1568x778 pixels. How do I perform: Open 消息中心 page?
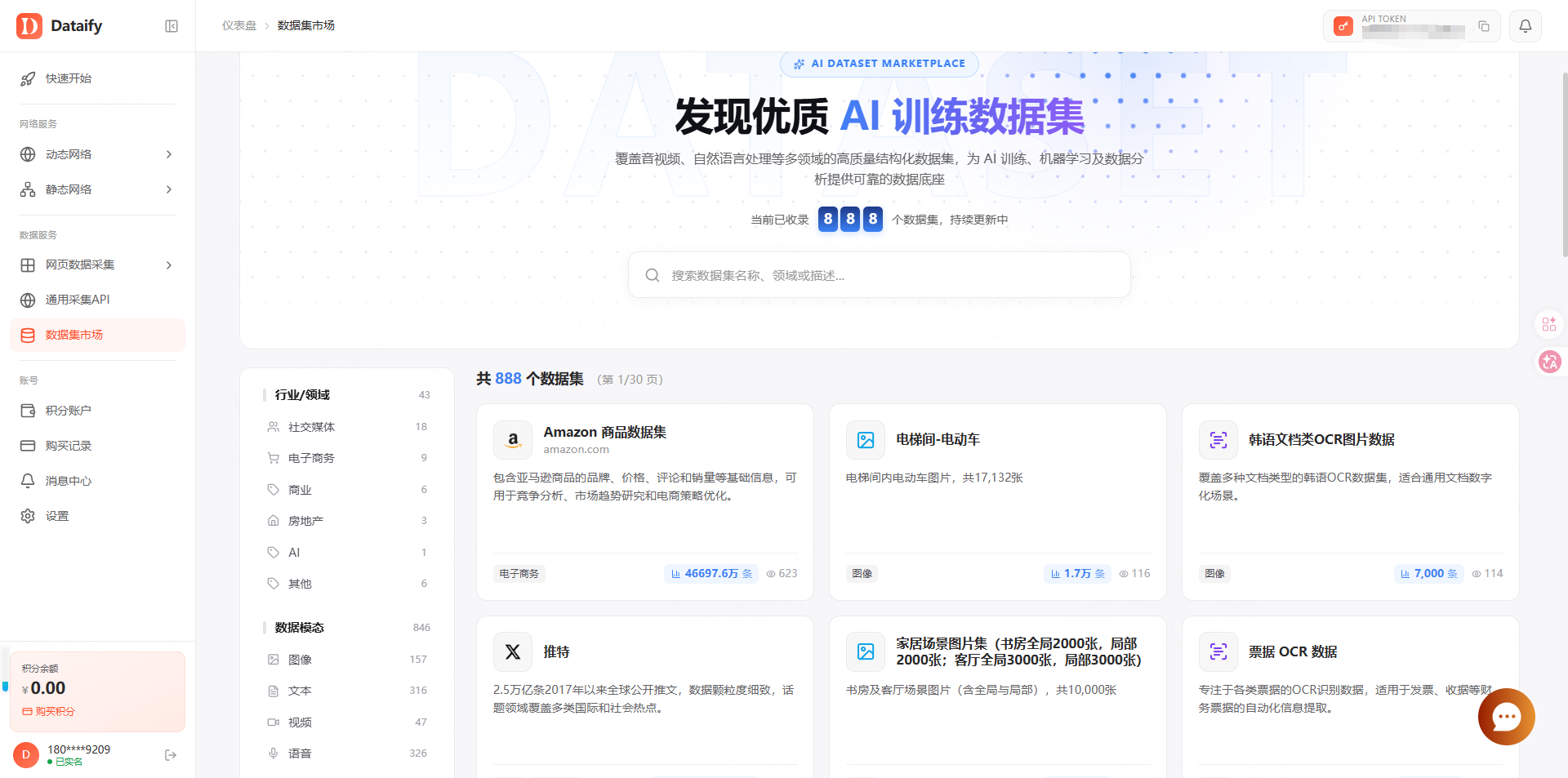click(x=98, y=481)
